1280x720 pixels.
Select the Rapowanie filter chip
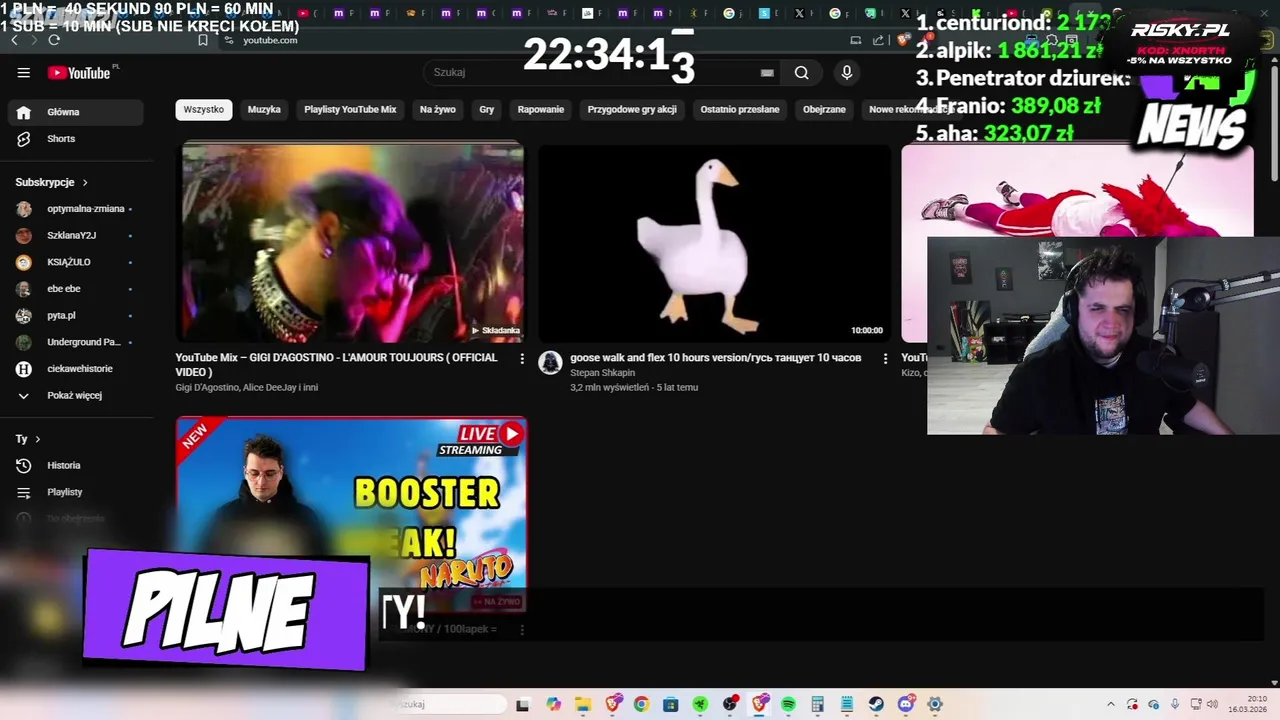pos(541,109)
